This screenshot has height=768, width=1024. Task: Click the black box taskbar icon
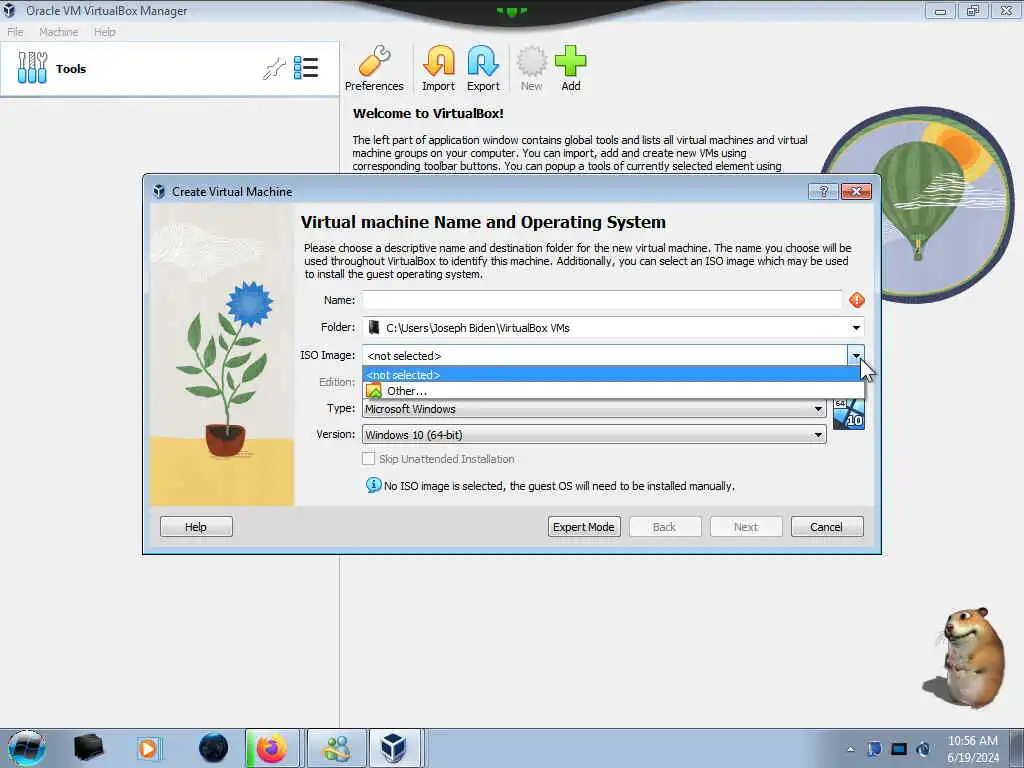[x=89, y=748]
